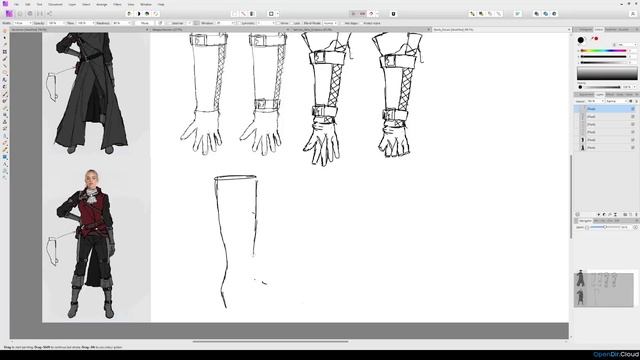The height and width of the screenshot is (360, 640).
Task: Switch to the Effects tab
Action: (x=610, y=95)
